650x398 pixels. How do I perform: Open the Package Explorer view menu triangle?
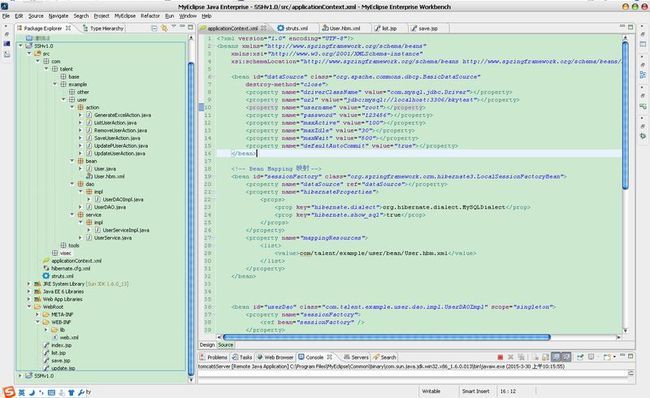click(x=174, y=27)
